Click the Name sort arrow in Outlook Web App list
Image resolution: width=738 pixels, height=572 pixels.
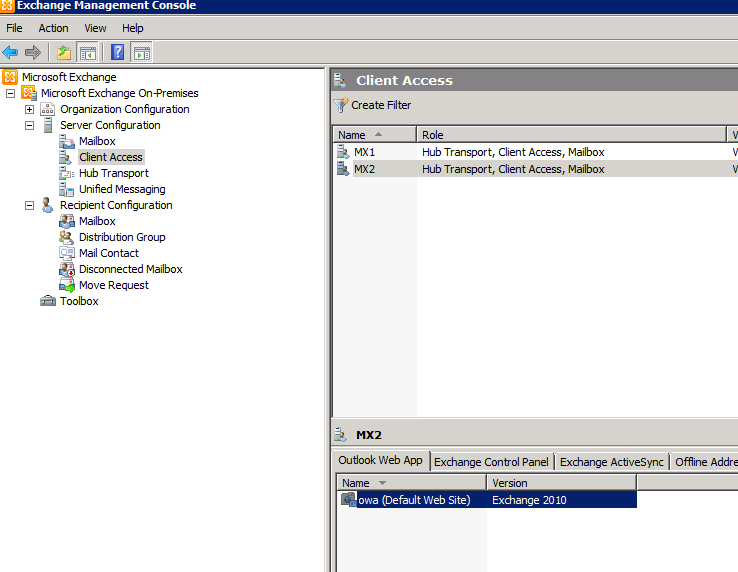382,483
